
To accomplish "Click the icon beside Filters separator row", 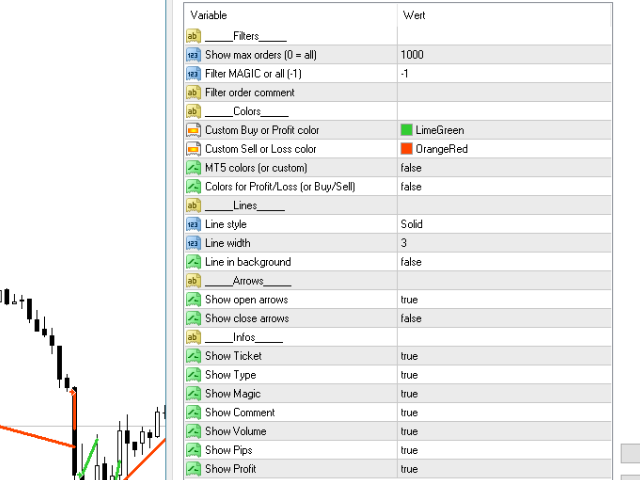I will tap(193, 36).
